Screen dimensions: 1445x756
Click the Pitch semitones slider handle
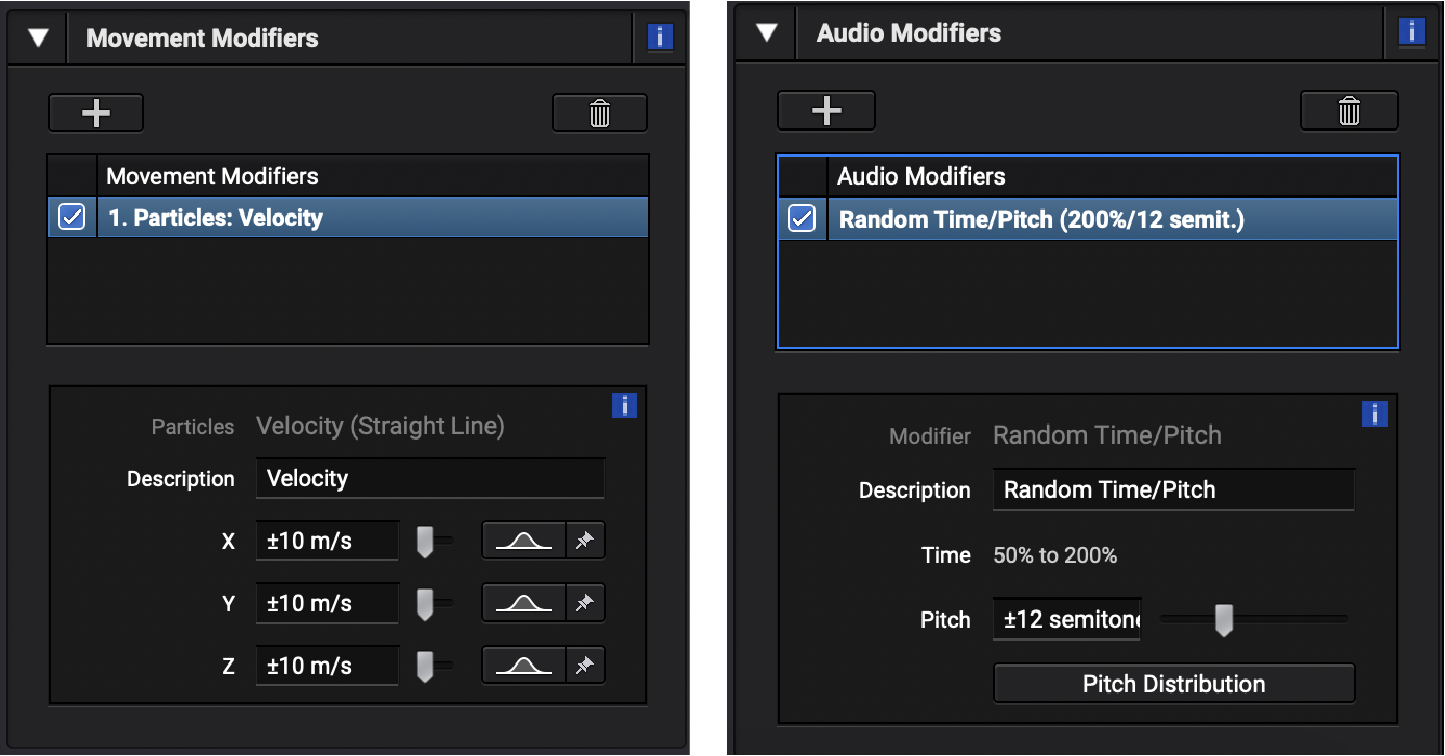point(1225,620)
